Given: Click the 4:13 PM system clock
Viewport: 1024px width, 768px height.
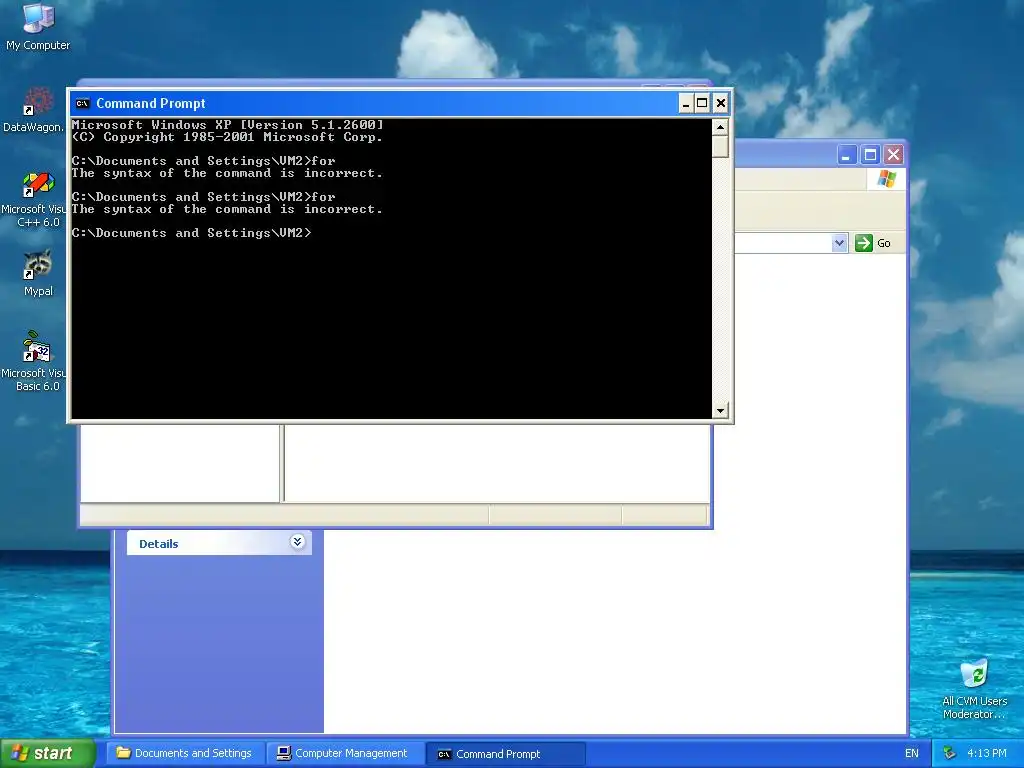Looking at the screenshot, I should (986, 753).
